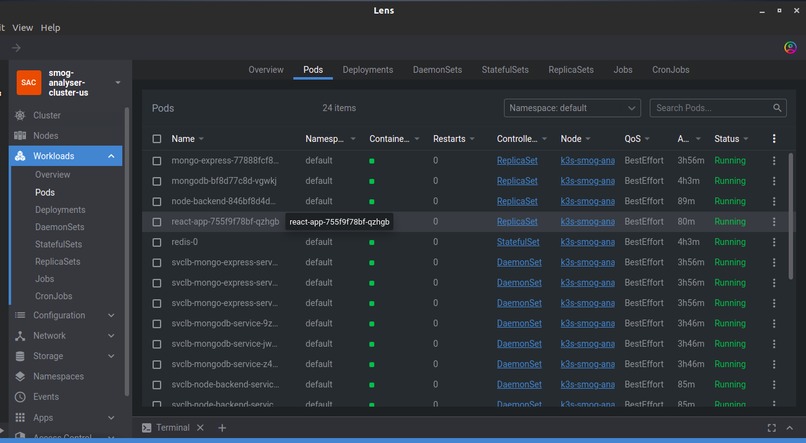Toggle the select-all pods checkbox
This screenshot has height=443, width=806.
click(157, 139)
